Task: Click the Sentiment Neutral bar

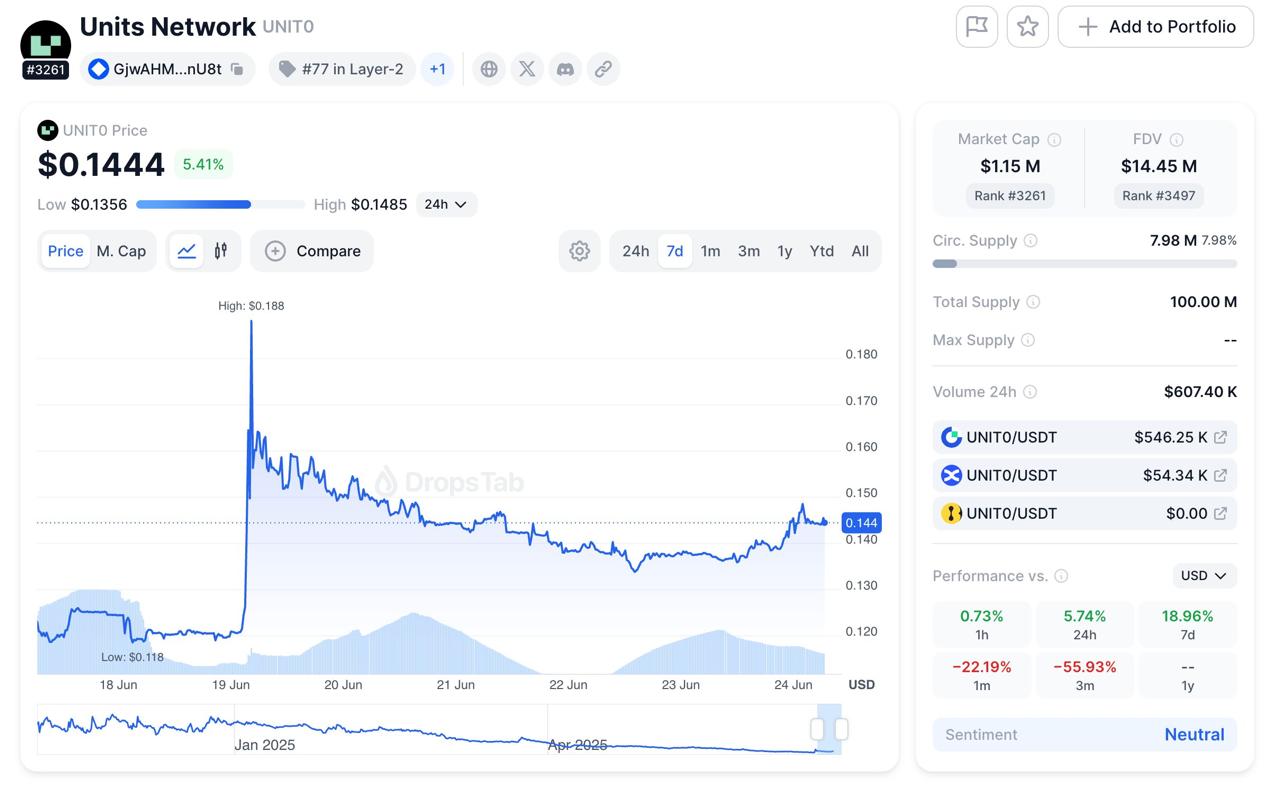Action: click(1085, 734)
